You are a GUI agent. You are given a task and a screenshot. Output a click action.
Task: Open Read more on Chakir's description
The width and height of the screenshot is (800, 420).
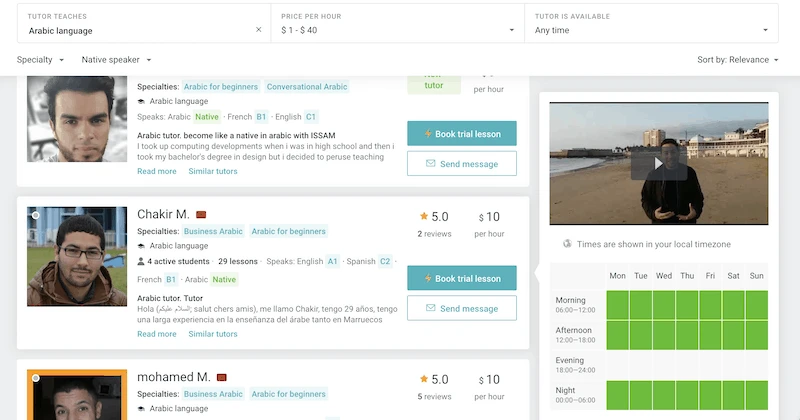pos(157,334)
